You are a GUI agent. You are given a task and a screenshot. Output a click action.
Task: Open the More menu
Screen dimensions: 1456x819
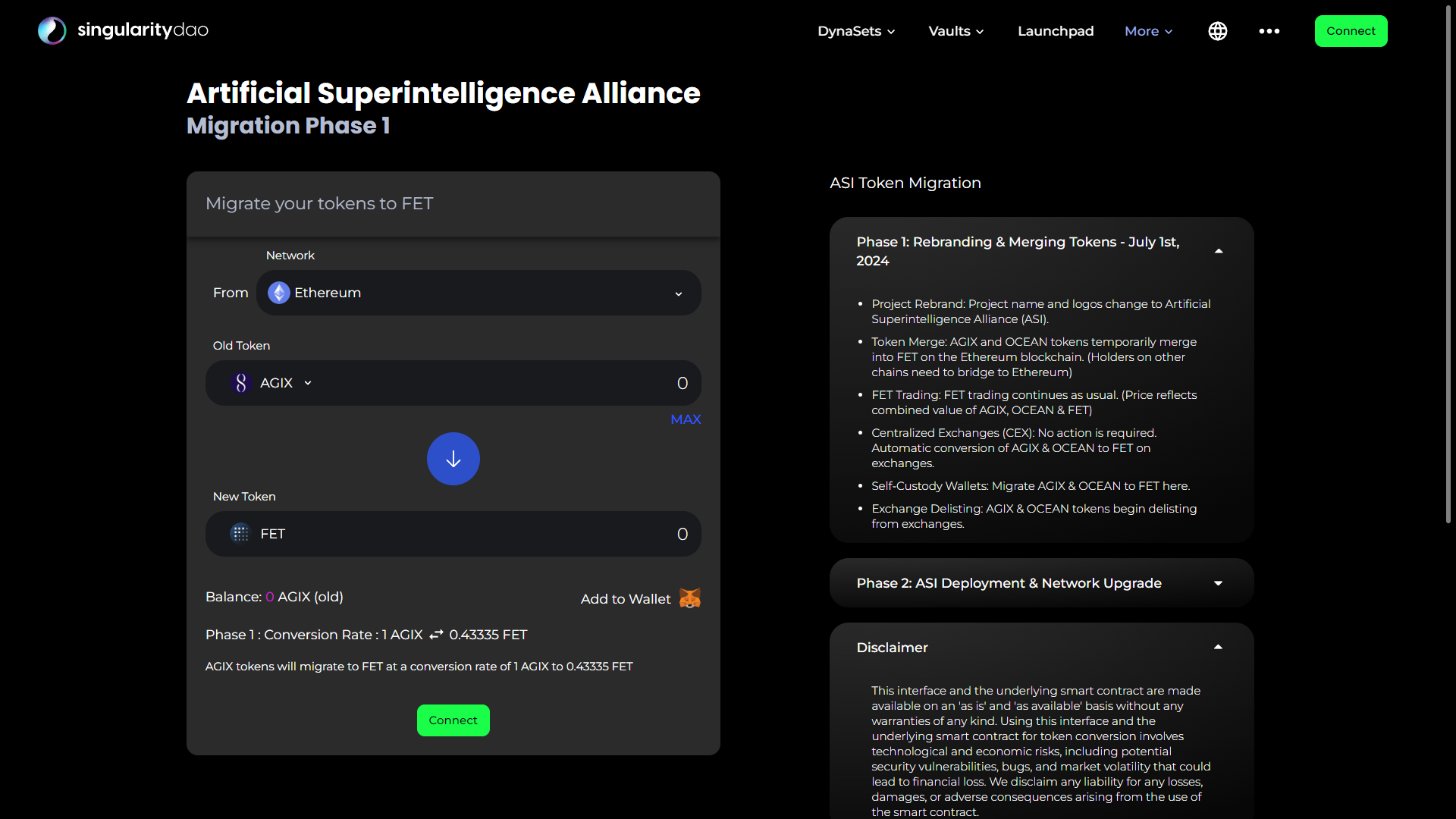pos(1149,31)
